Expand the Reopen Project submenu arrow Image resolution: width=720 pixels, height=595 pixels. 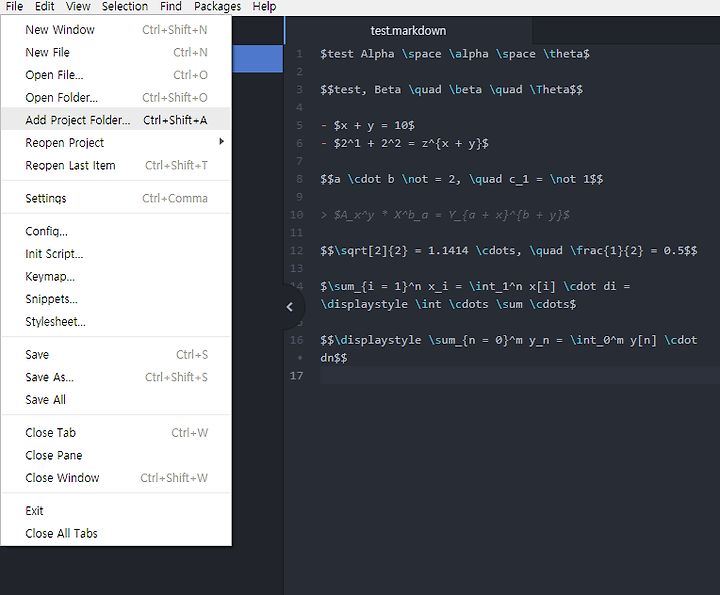tap(222, 141)
